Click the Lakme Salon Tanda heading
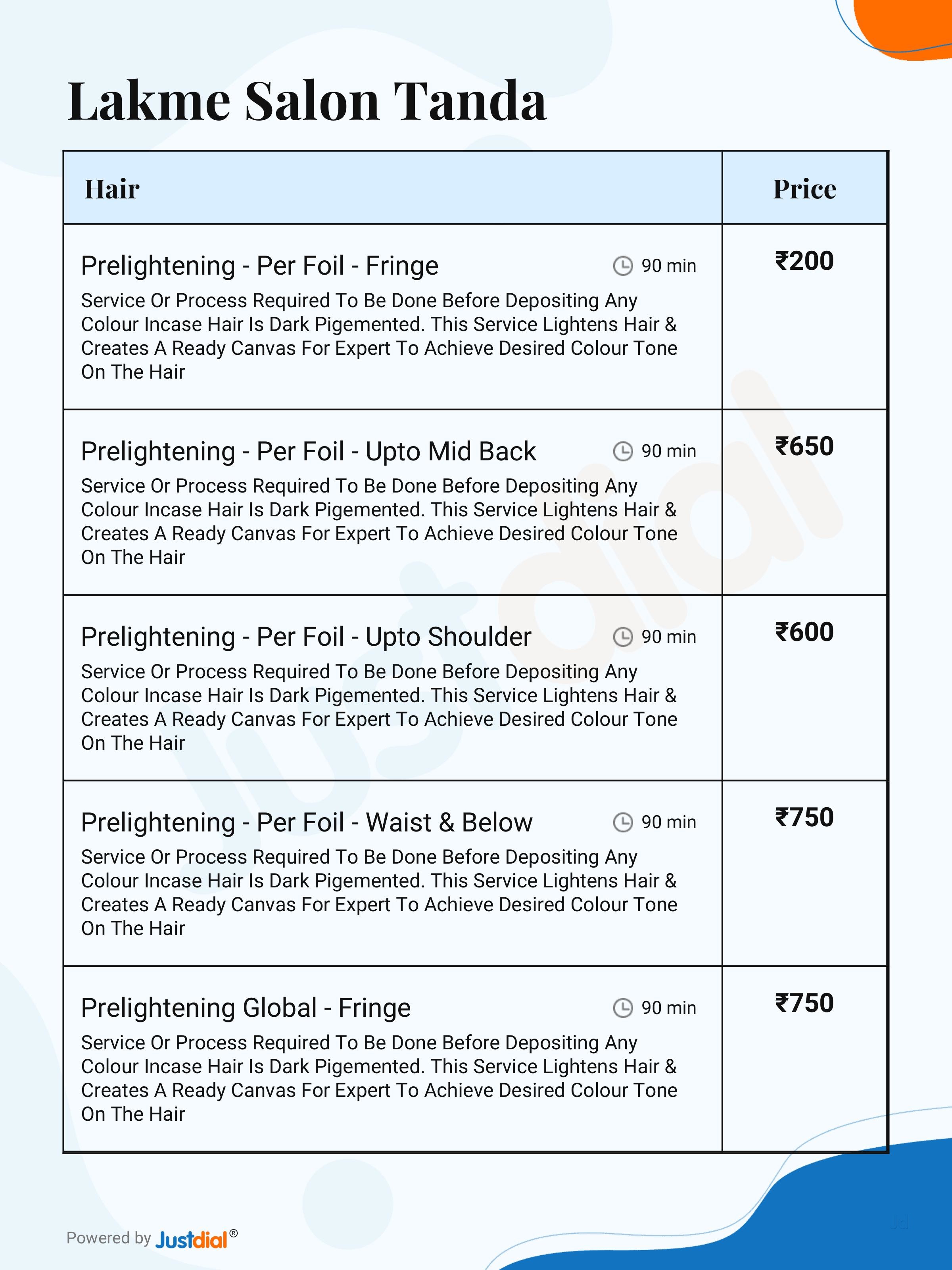The width and height of the screenshot is (952, 1270). tap(307, 101)
